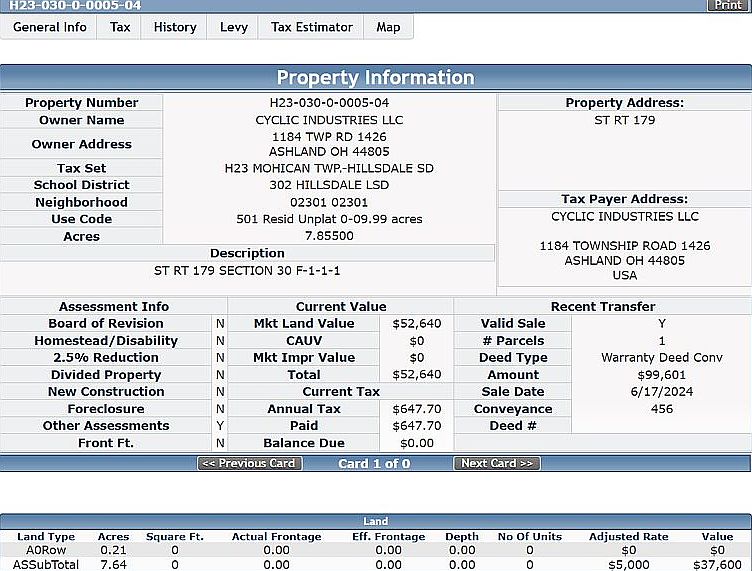Open the General Info tab

tap(49, 27)
